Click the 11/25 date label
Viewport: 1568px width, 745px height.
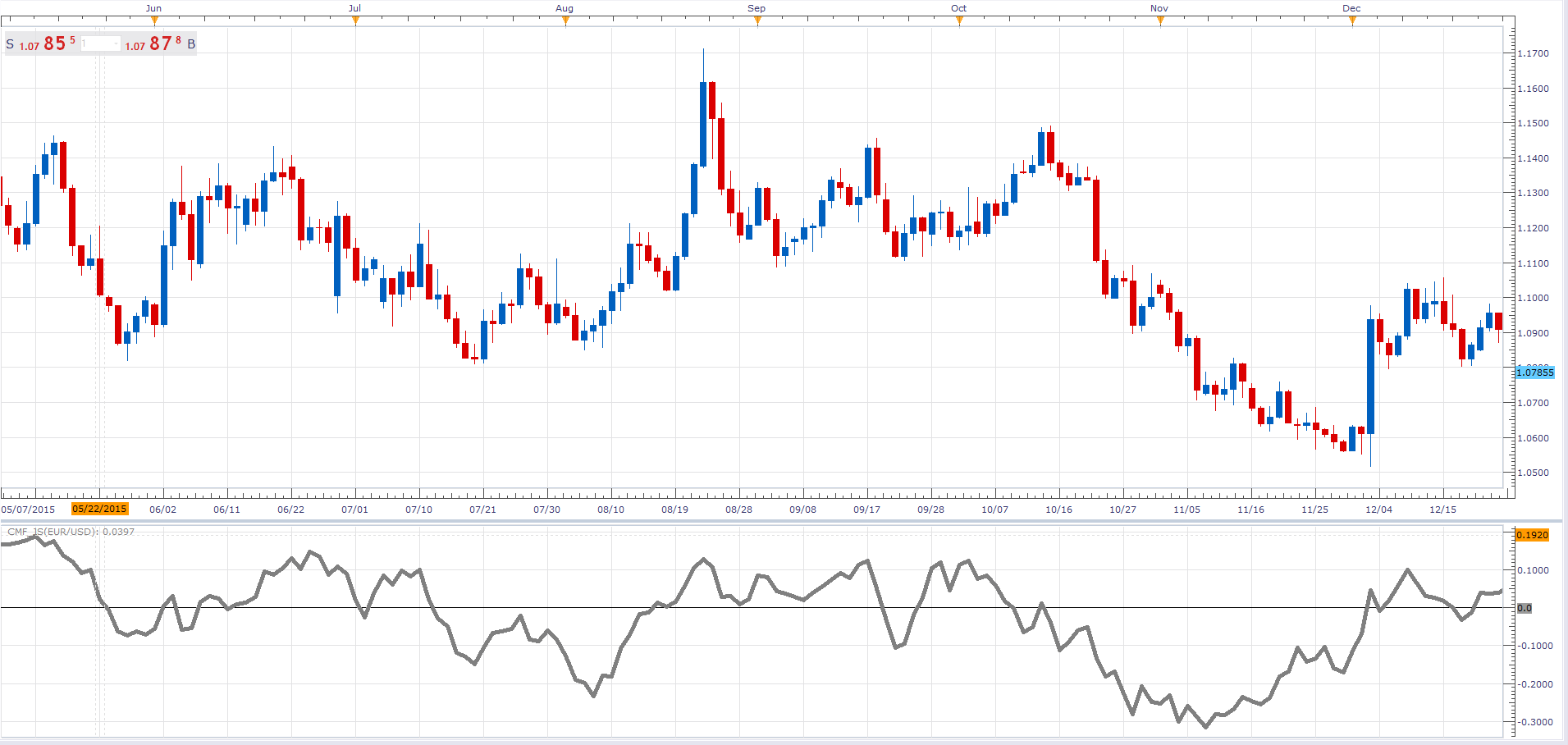(x=1315, y=510)
